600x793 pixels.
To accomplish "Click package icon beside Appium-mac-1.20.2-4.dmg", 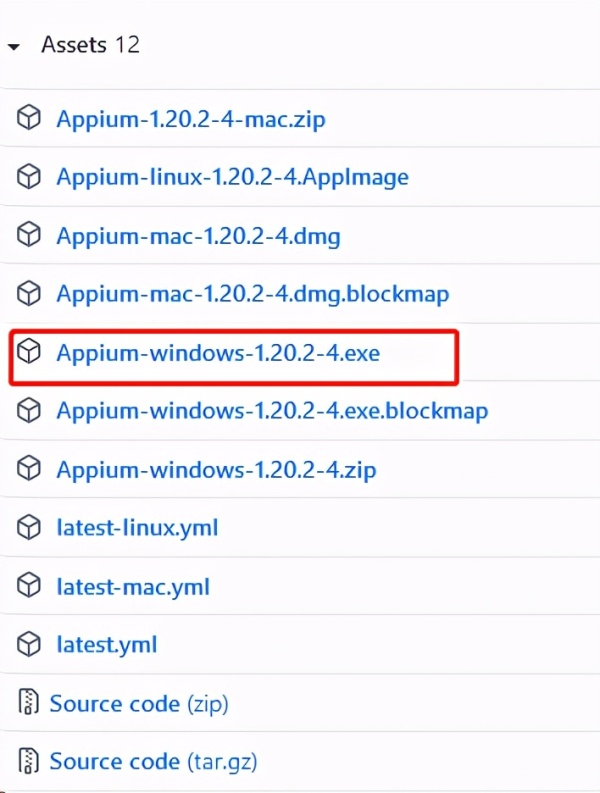I will click(x=28, y=235).
